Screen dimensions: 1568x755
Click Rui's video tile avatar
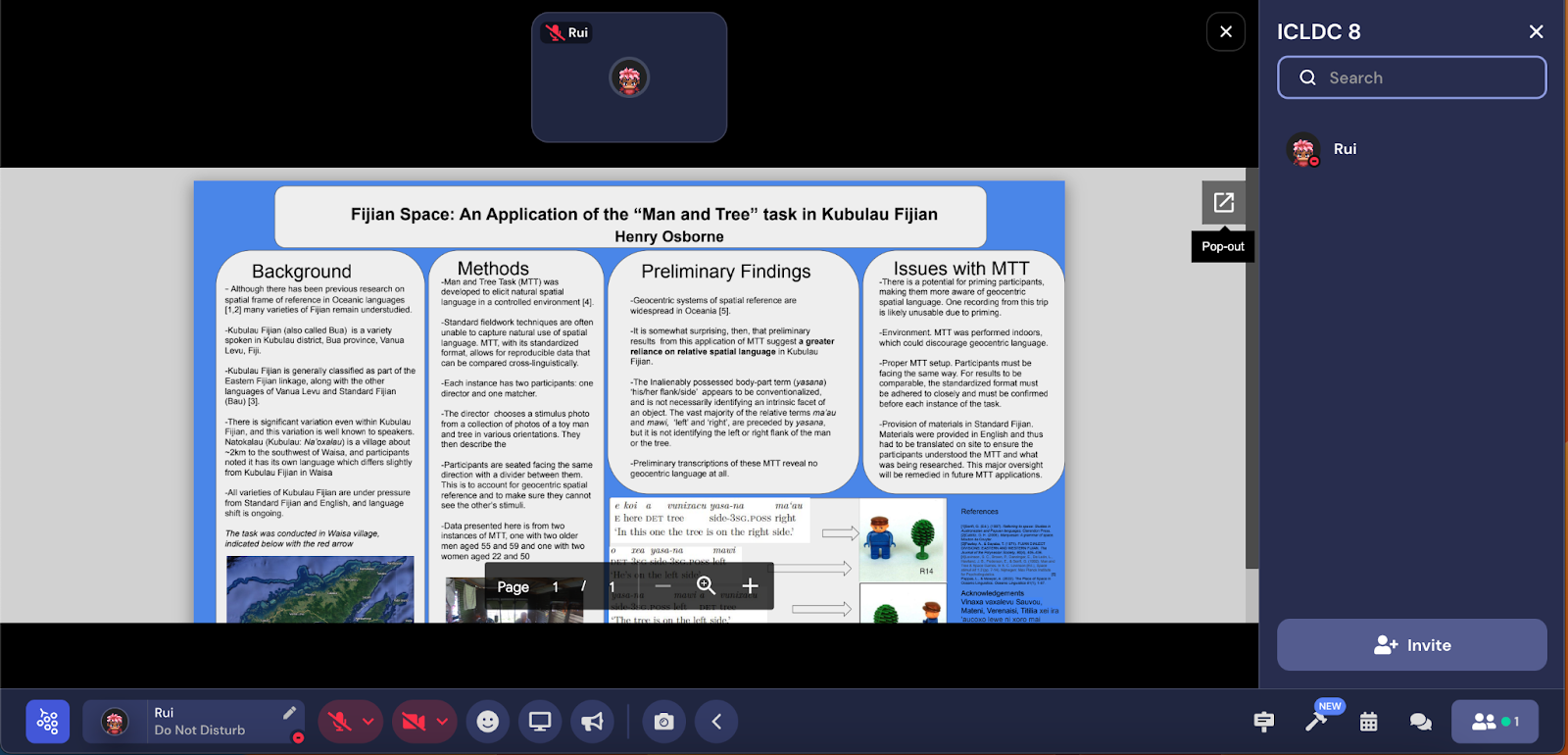pos(629,77)
